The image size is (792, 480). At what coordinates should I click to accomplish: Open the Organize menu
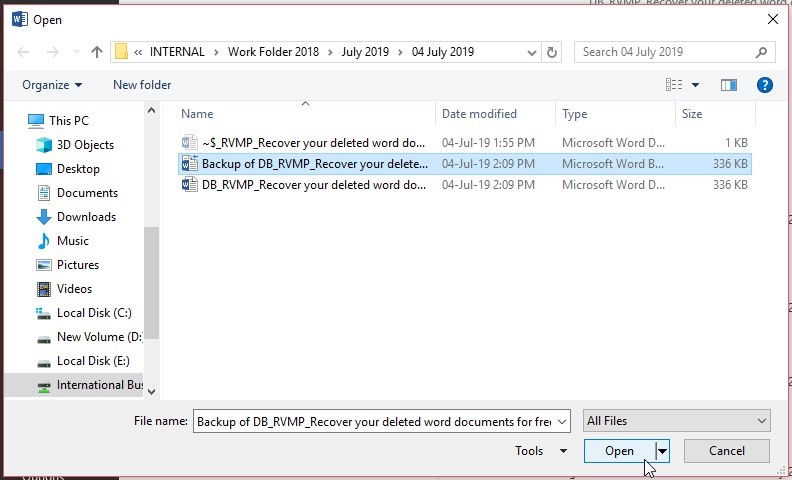coord(52,85)
